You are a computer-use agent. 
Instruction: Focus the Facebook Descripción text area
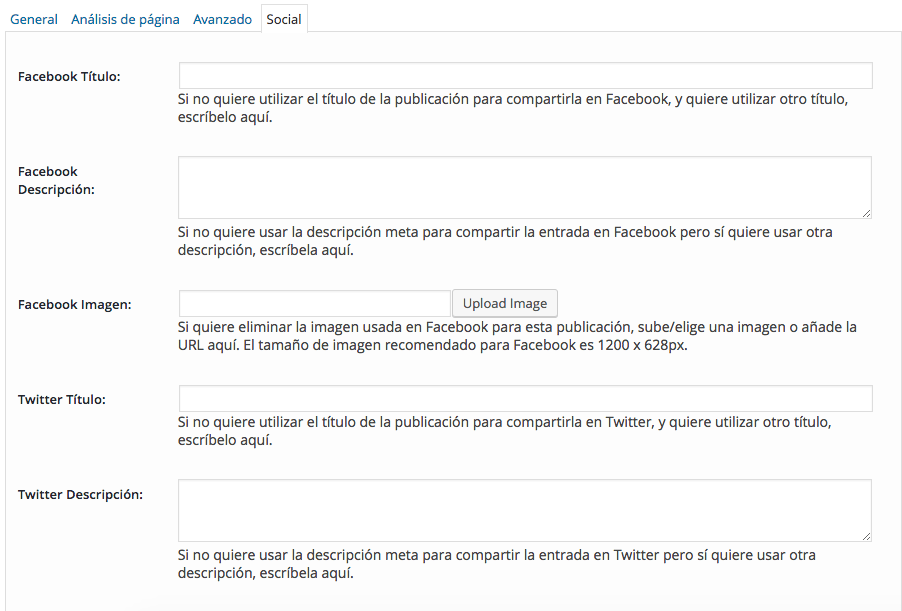coord(524,187)
